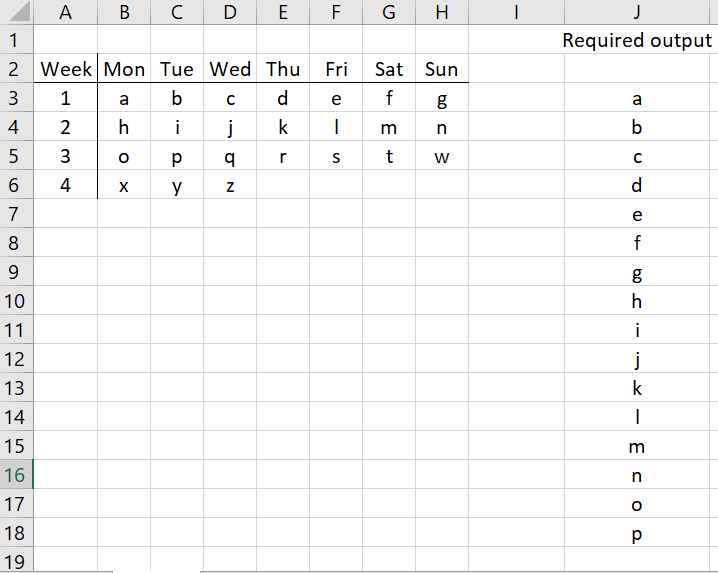Screen dimensions: 718x573
Task: Click cell containing letter 'z'
Action: tap(230, 185)
